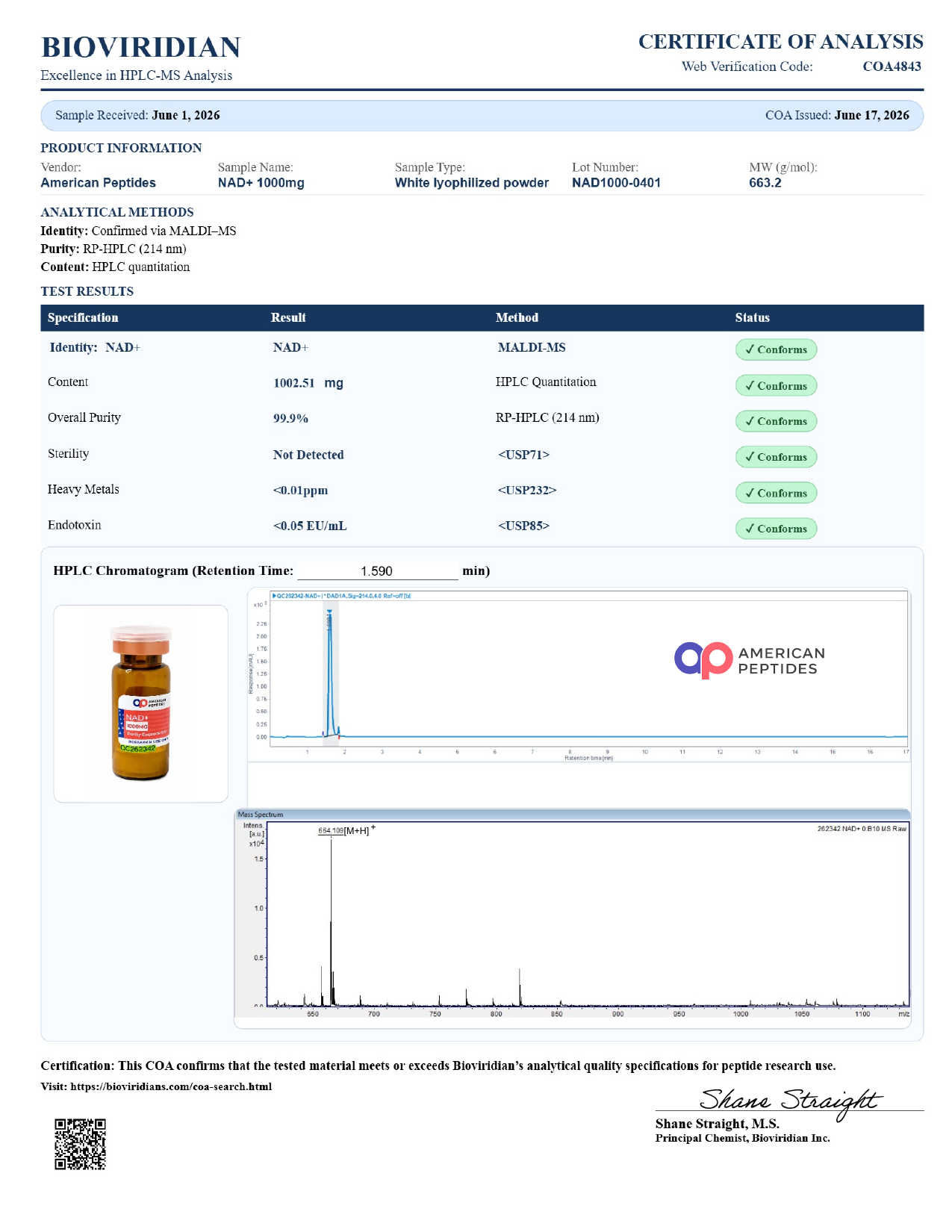Screen dimensions: 952x1232
Task: Click the heavy metals result <0.01ppm
Action: tap(300, 491)
